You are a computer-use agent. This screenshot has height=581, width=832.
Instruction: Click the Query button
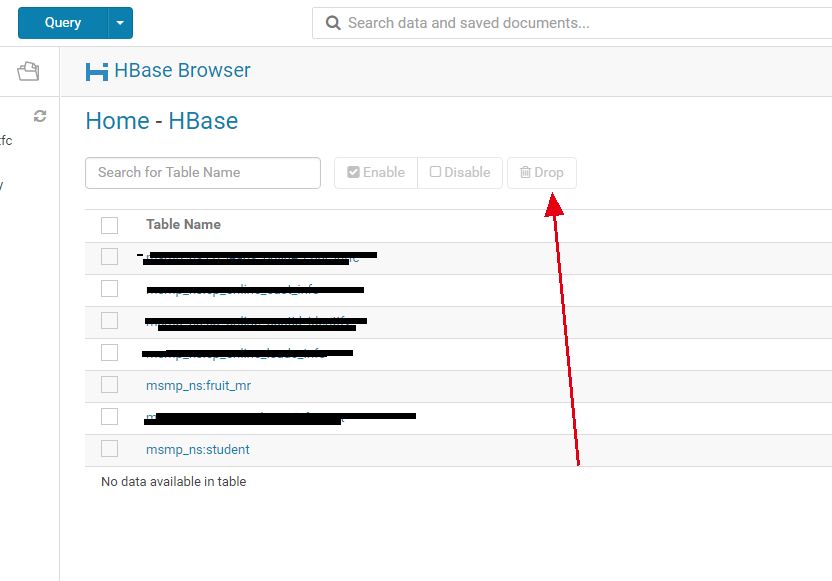(63, 23)
